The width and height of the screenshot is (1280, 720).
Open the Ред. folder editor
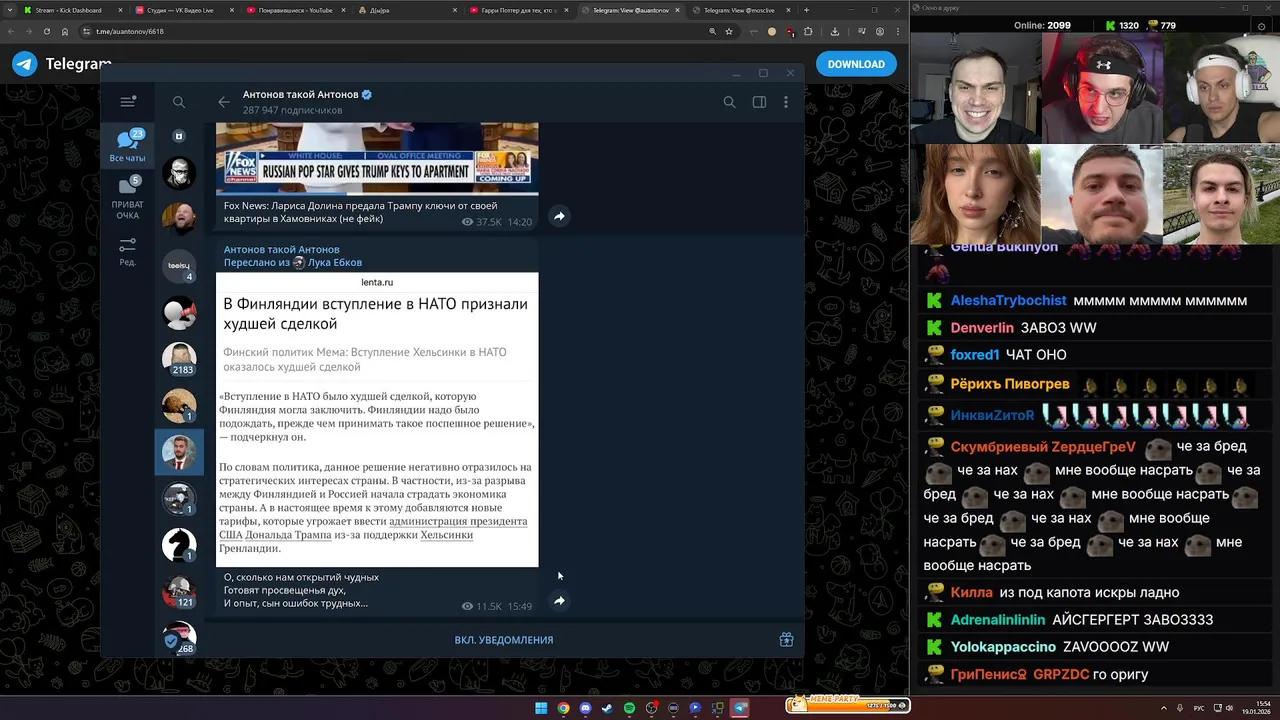click(128, 252)
